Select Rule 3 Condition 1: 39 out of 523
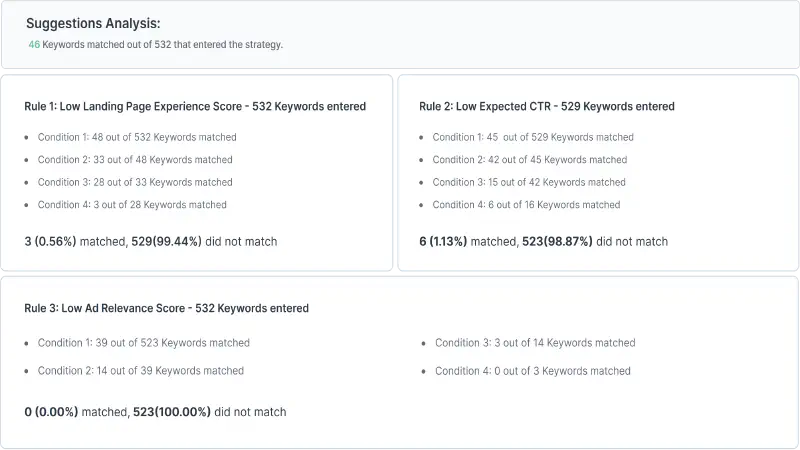This screenshot has width=800, height=450. tap(143, 343)
